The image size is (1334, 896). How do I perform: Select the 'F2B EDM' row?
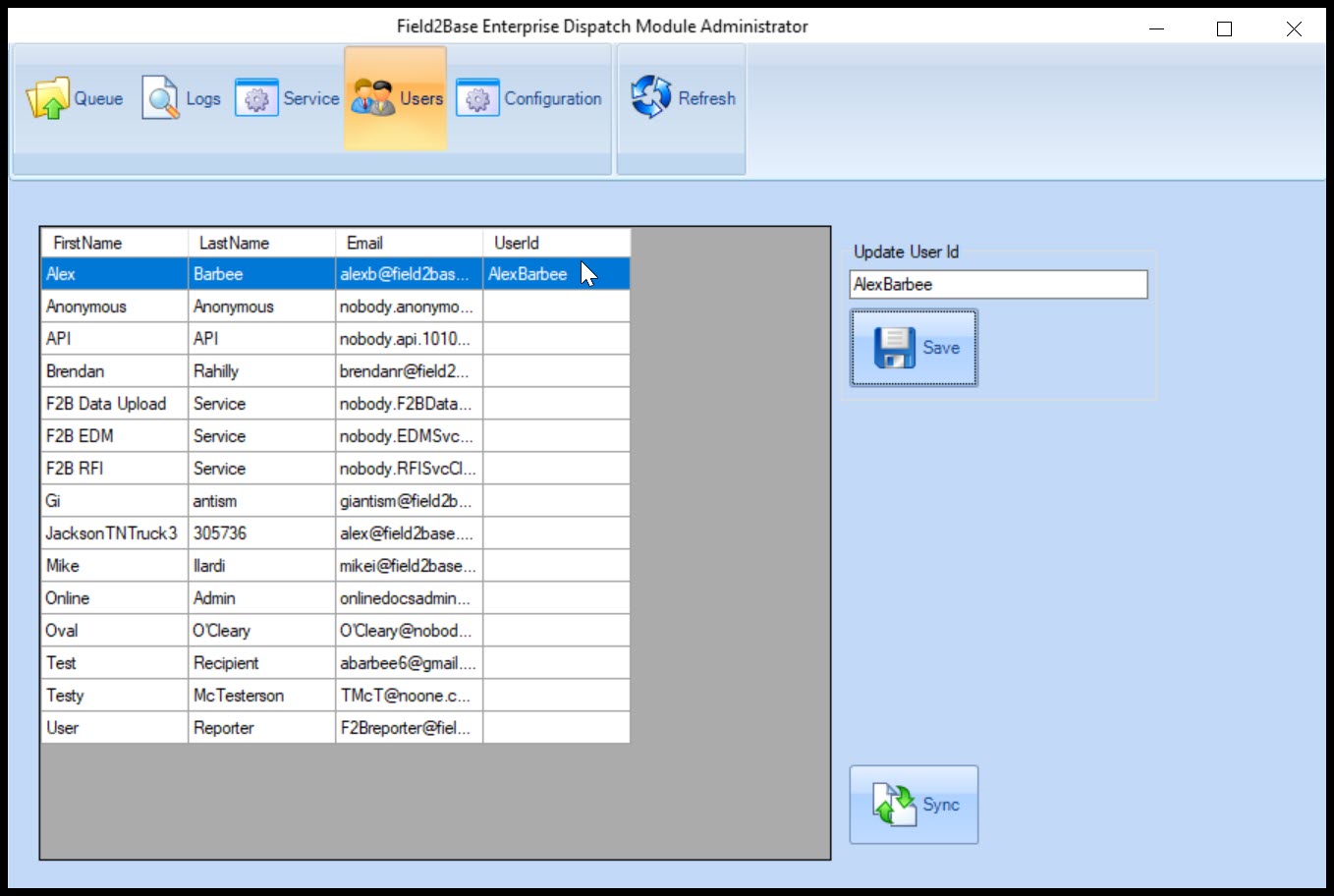tap(335, 436)
